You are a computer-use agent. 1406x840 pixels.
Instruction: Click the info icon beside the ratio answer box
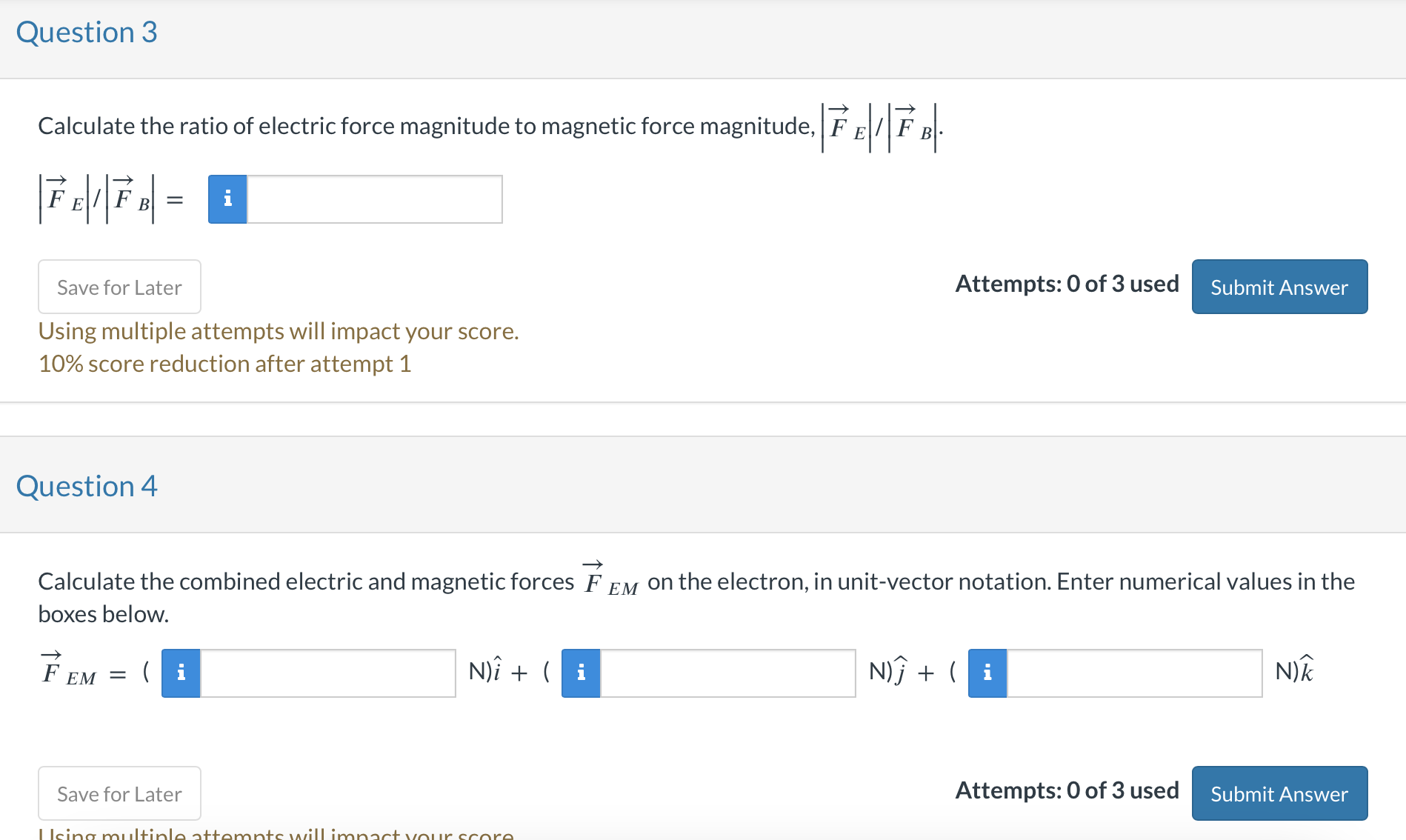pyautogui.click(x=227, y=199)
